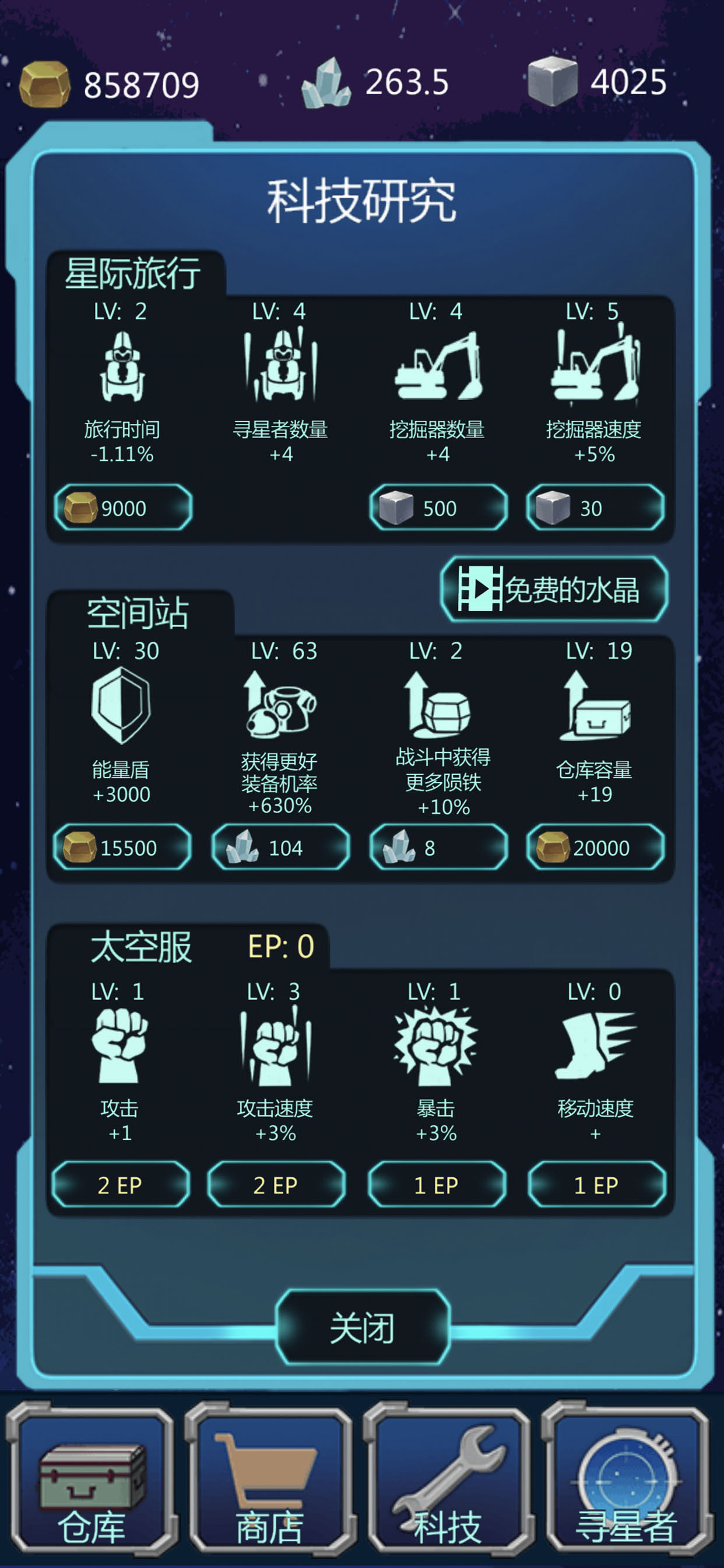Upgrade equipment chance for 104 crystals
Image resolution: width=724 pixels, height=1568 pixels.
281,848
